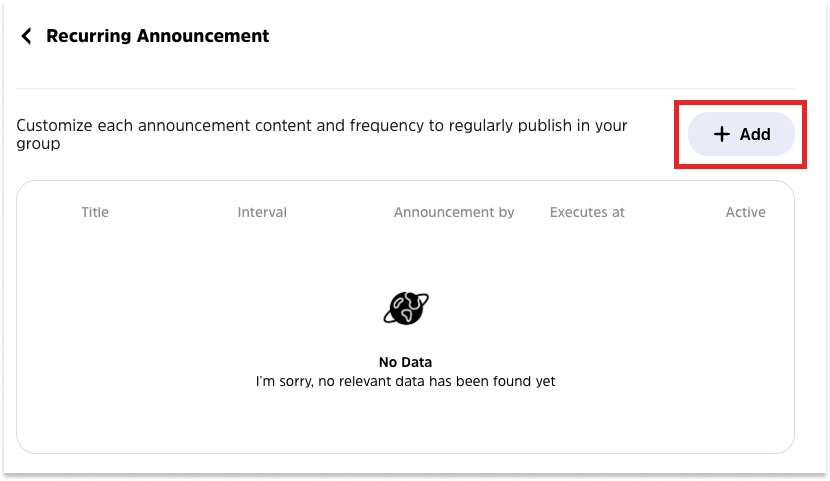Click the Announcement by column header
The height and width of the screenshot is (481, 830).
454,212
